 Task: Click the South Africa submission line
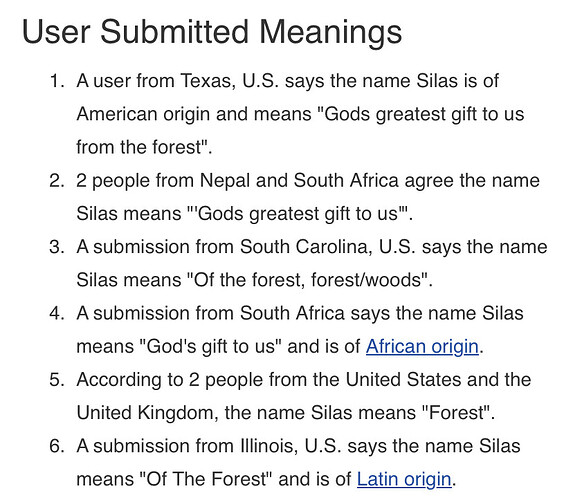pyautogui.click(x=300, y=313)
